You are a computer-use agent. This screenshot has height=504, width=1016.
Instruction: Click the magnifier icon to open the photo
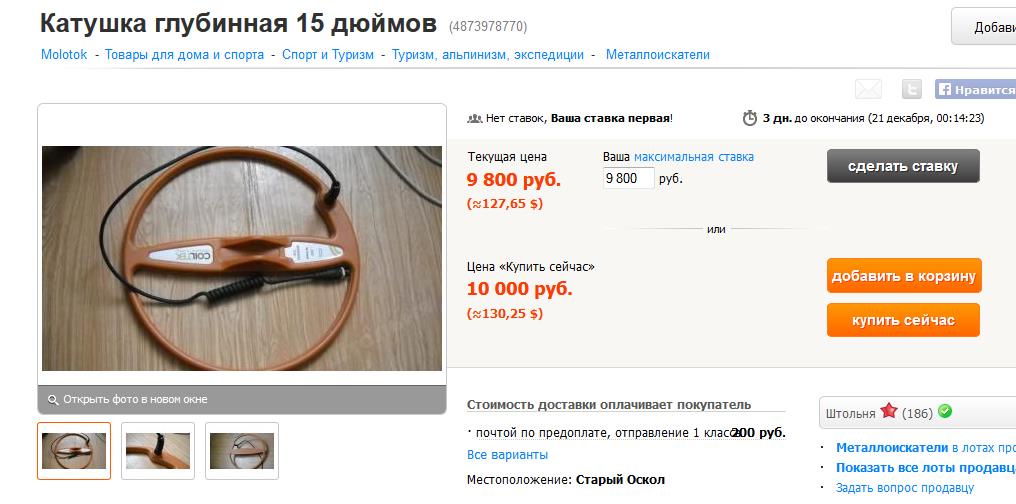click(53, 400)
